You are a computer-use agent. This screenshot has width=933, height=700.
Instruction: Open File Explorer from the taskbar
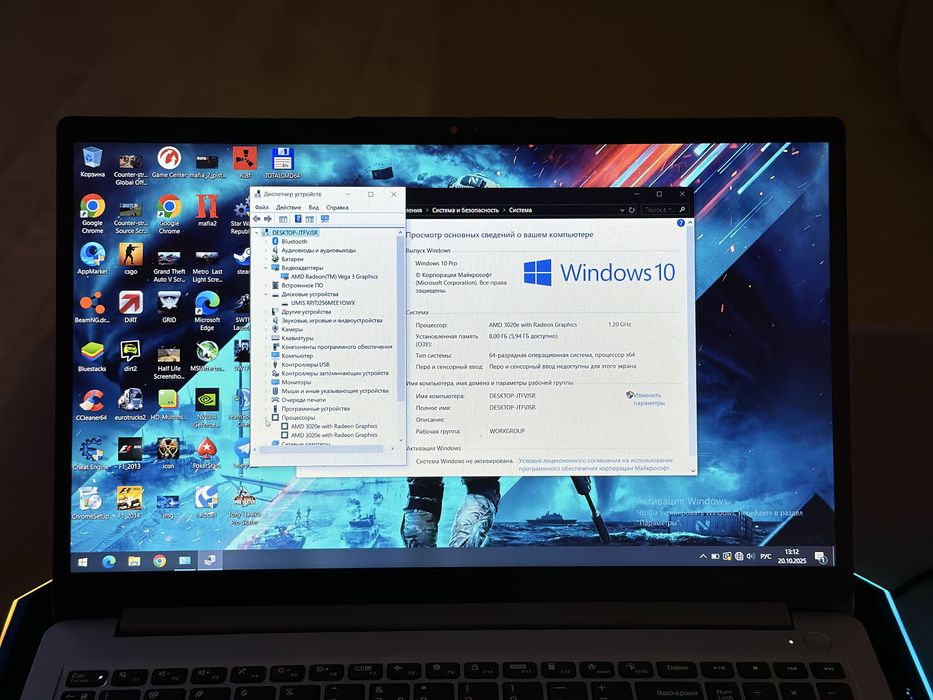[134, 561]
